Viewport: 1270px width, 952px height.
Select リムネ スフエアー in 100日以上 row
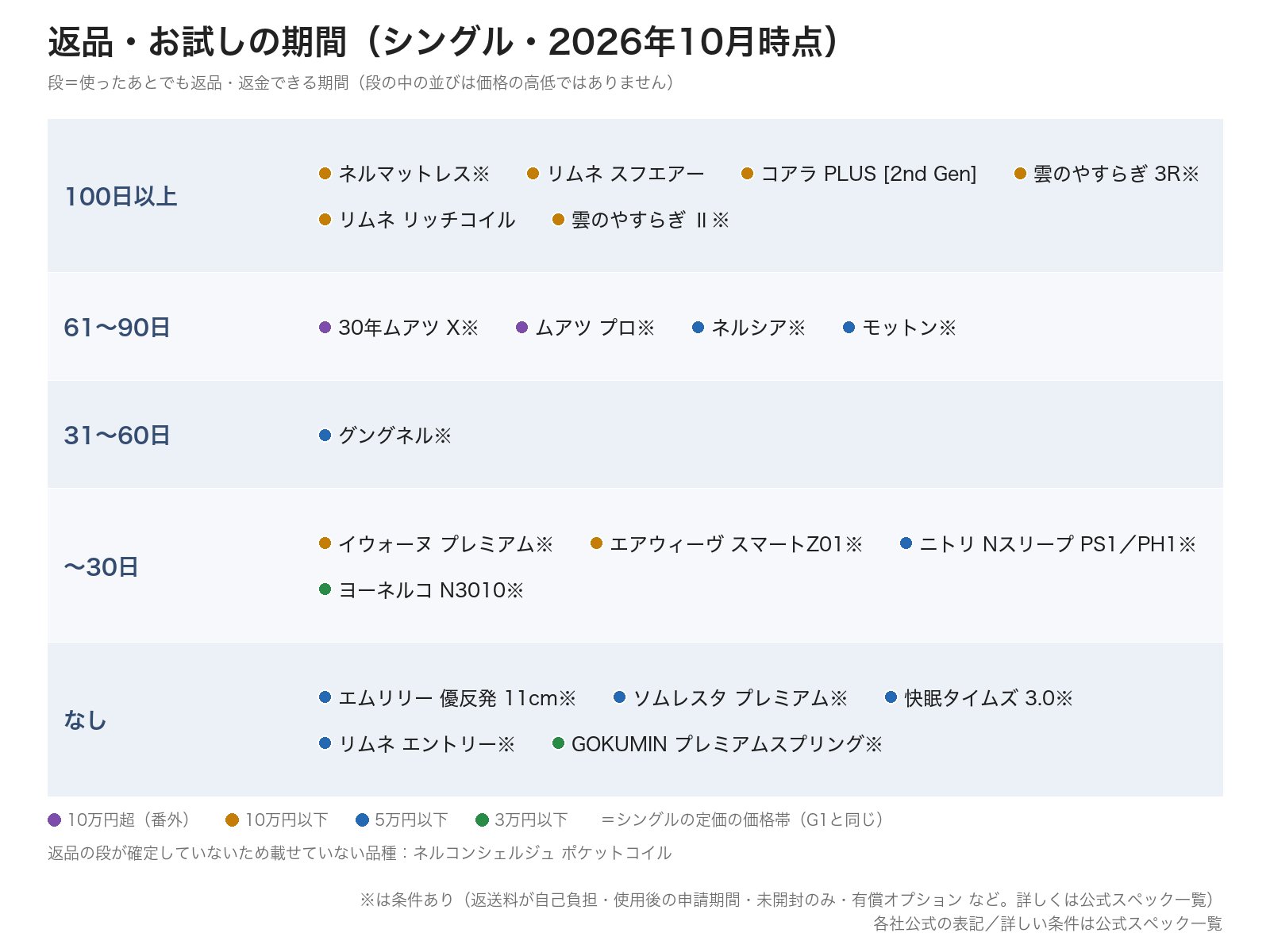[615, 174]
